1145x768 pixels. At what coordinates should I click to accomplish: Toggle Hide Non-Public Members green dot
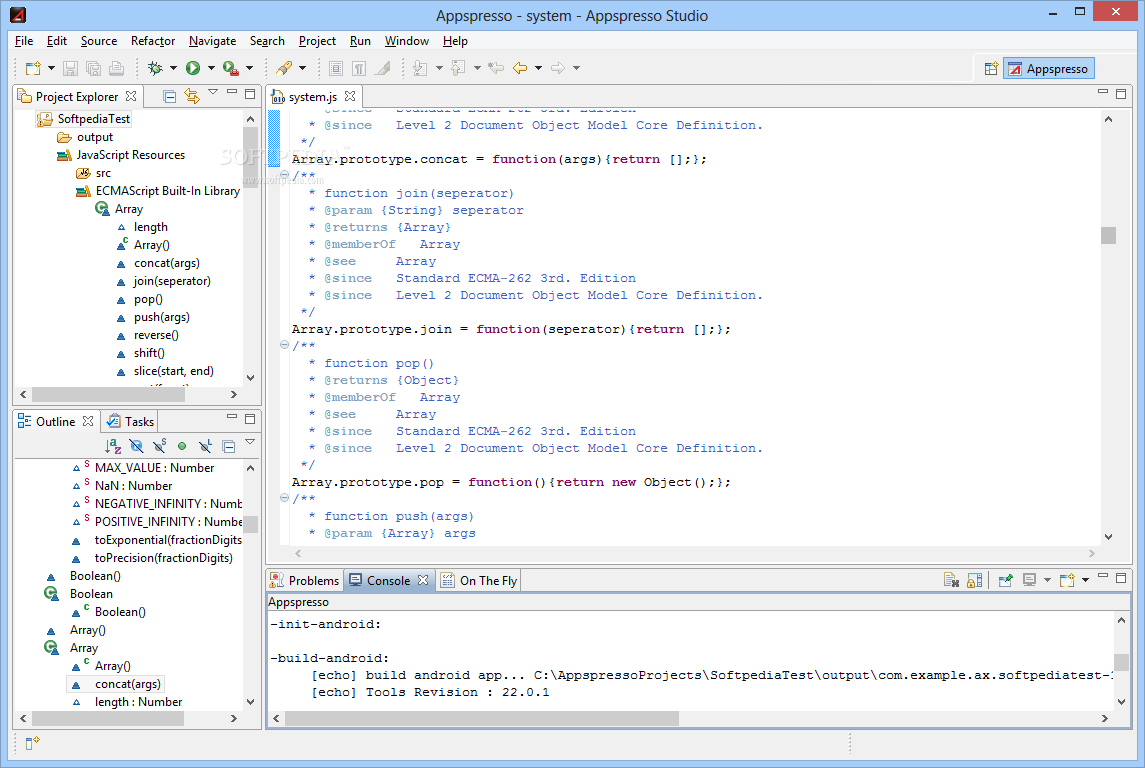(x=182, y=445)
